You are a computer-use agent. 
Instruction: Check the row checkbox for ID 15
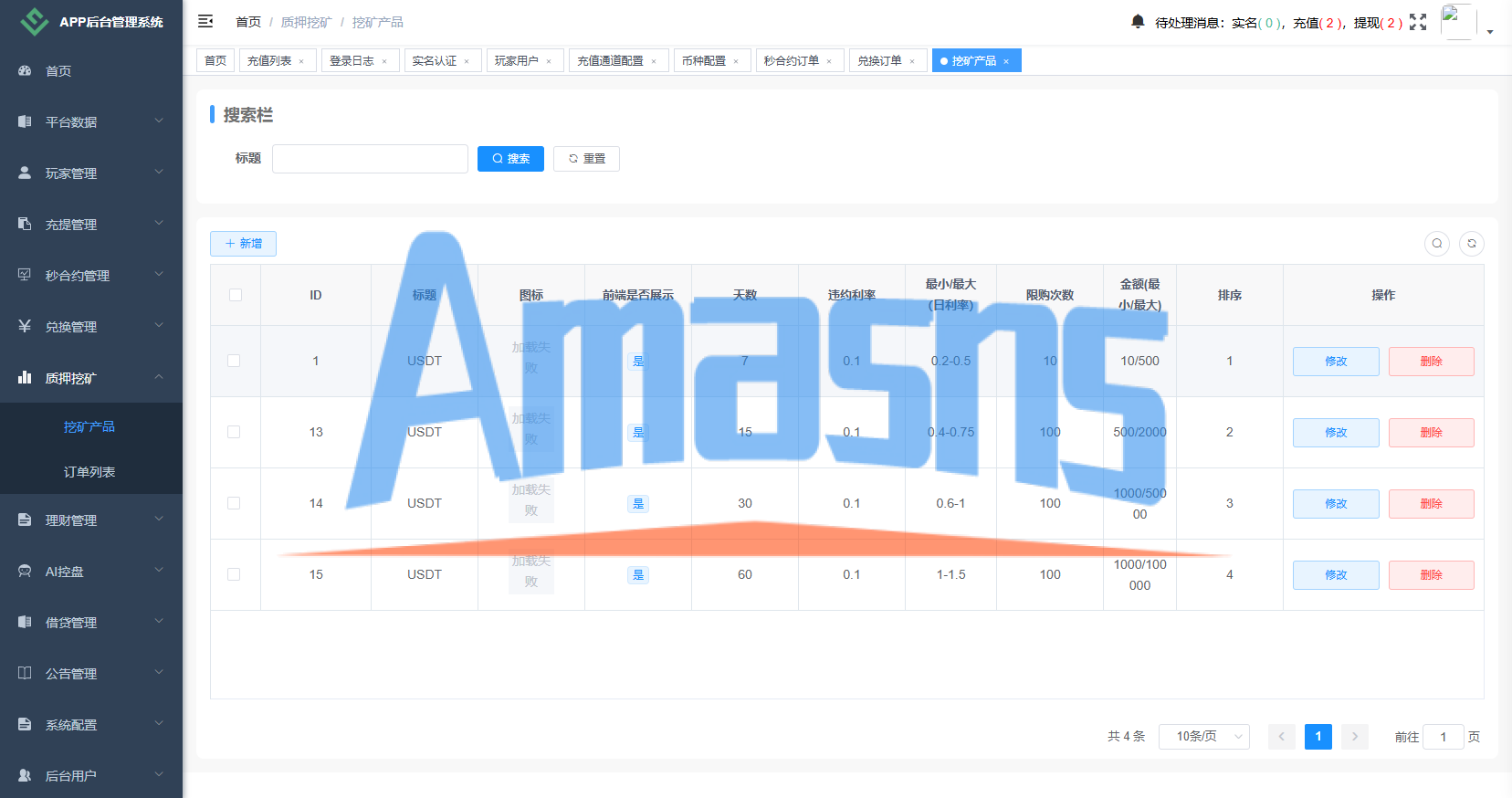point(234,574)
